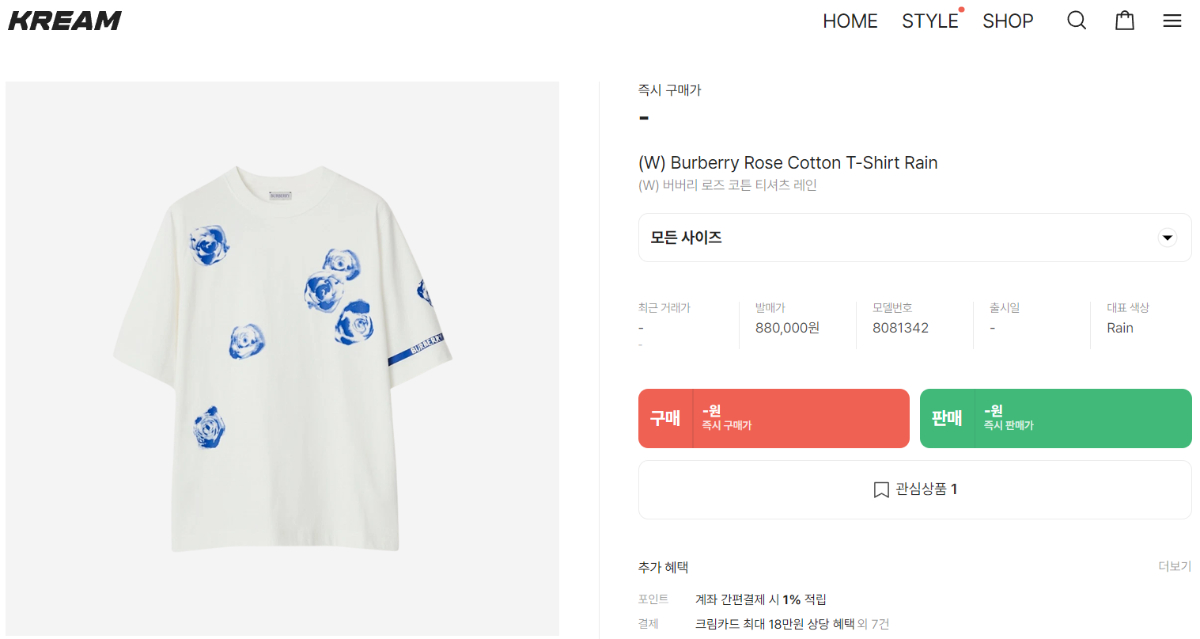Open the search magnifier icon
Viewport: 1200px width, 639px height.
click(1076, 21)
